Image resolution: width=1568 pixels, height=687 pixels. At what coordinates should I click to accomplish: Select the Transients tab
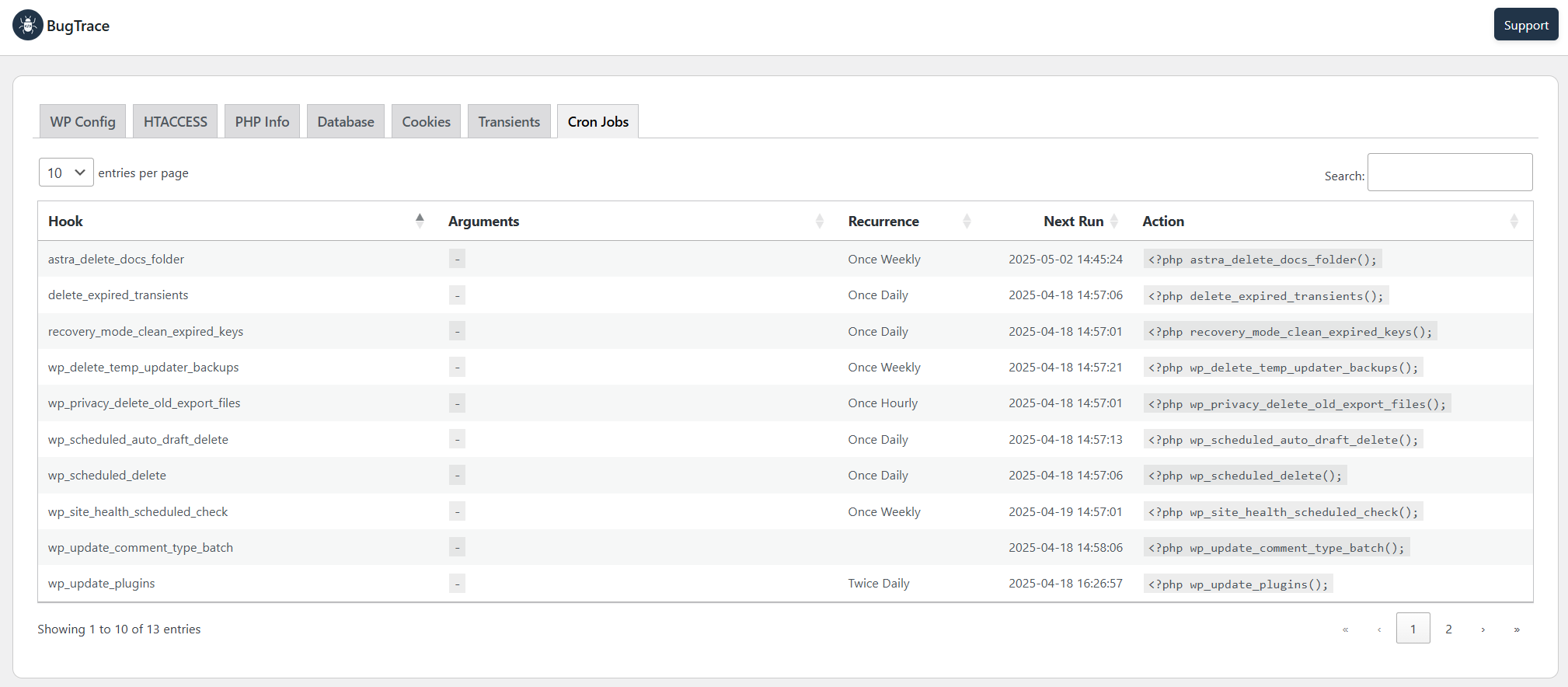(x=509, y=121)
